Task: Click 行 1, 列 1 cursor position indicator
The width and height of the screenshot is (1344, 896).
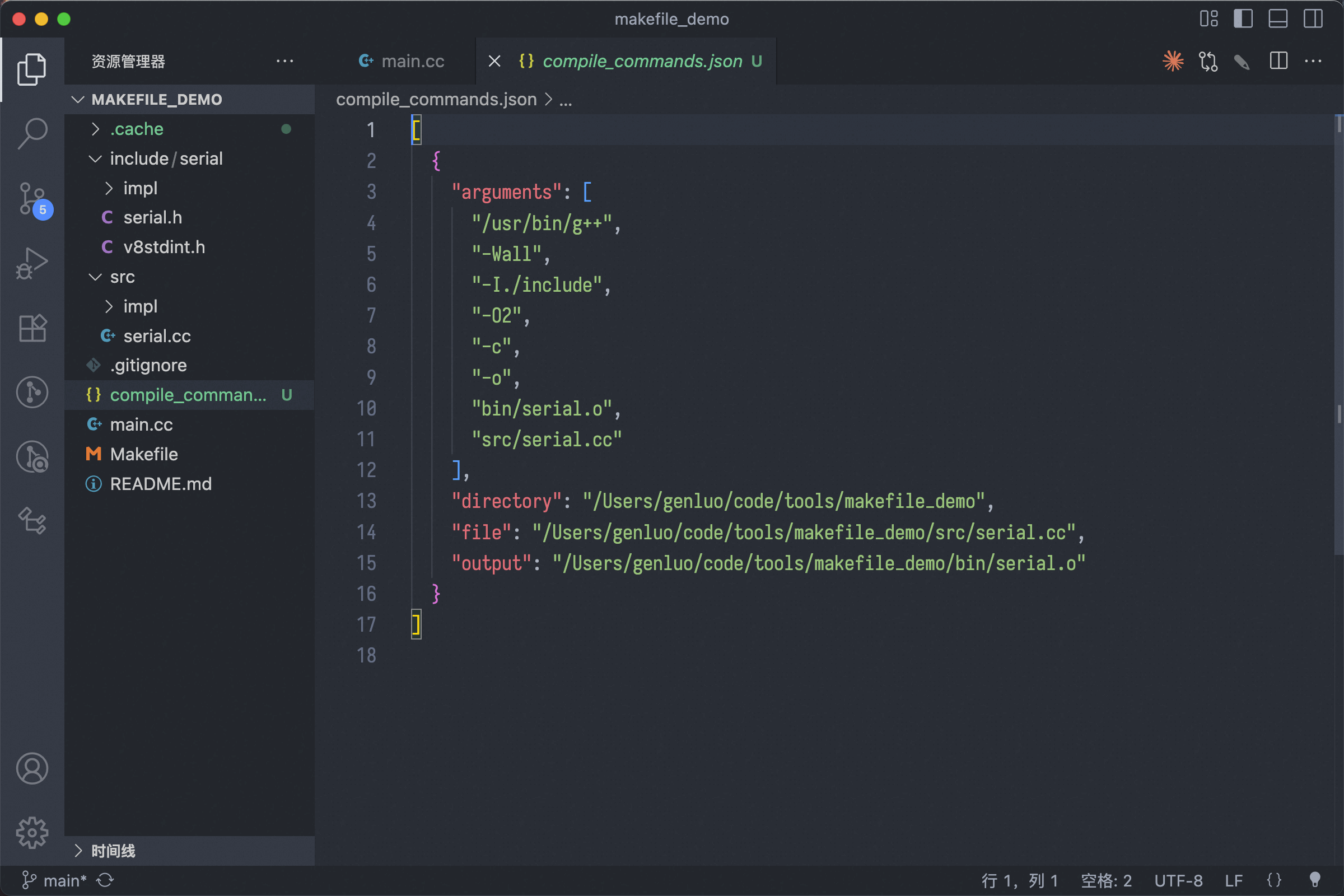Action: [x=1020, y=880]
